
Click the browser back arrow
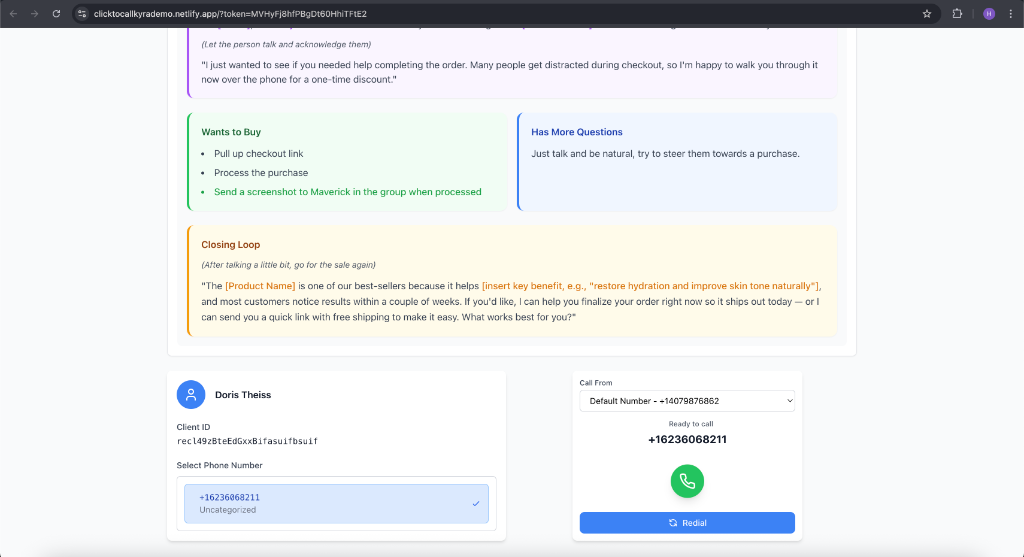(13, 14)
